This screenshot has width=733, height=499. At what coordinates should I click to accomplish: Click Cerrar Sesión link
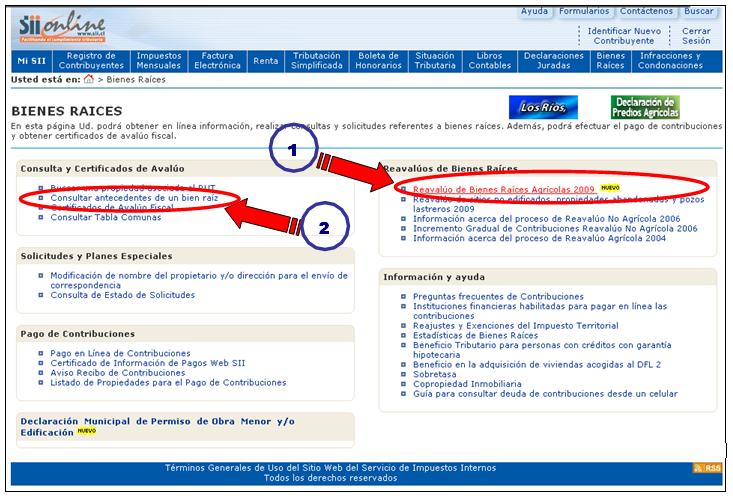[x=696, y=36]
